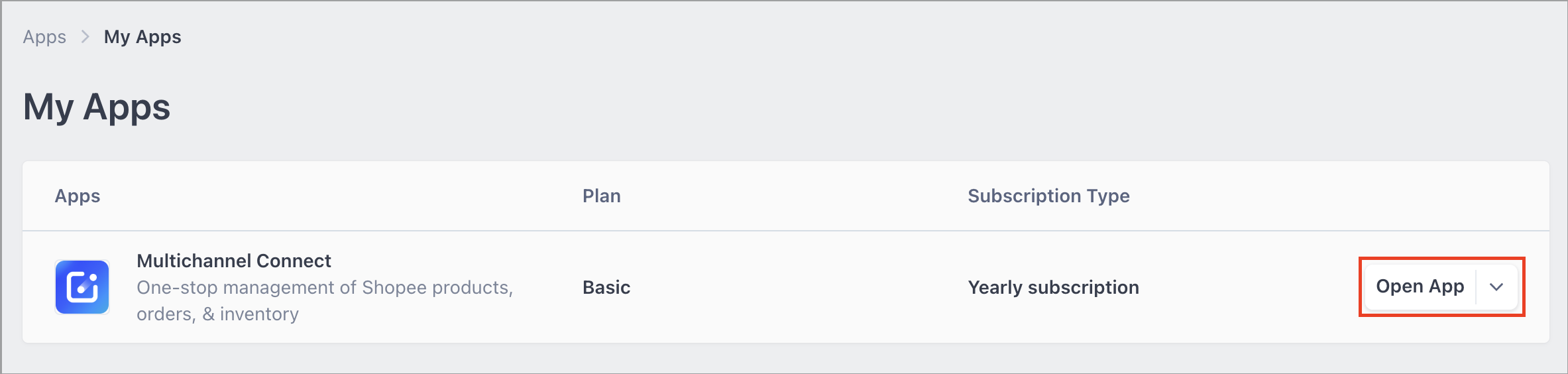Click the vertical divider inside Open App button
Viewport: 1568px width, 374px height.
pyautogui.click(x=1476, y=287)
